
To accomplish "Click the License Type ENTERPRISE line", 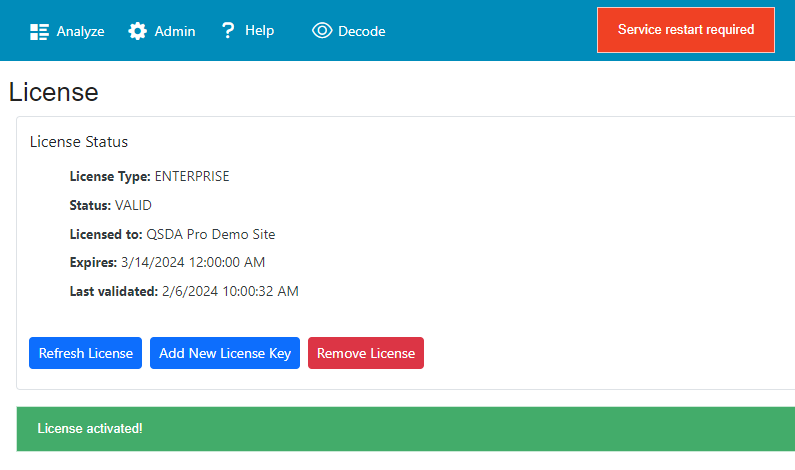I will coord(149,176).
